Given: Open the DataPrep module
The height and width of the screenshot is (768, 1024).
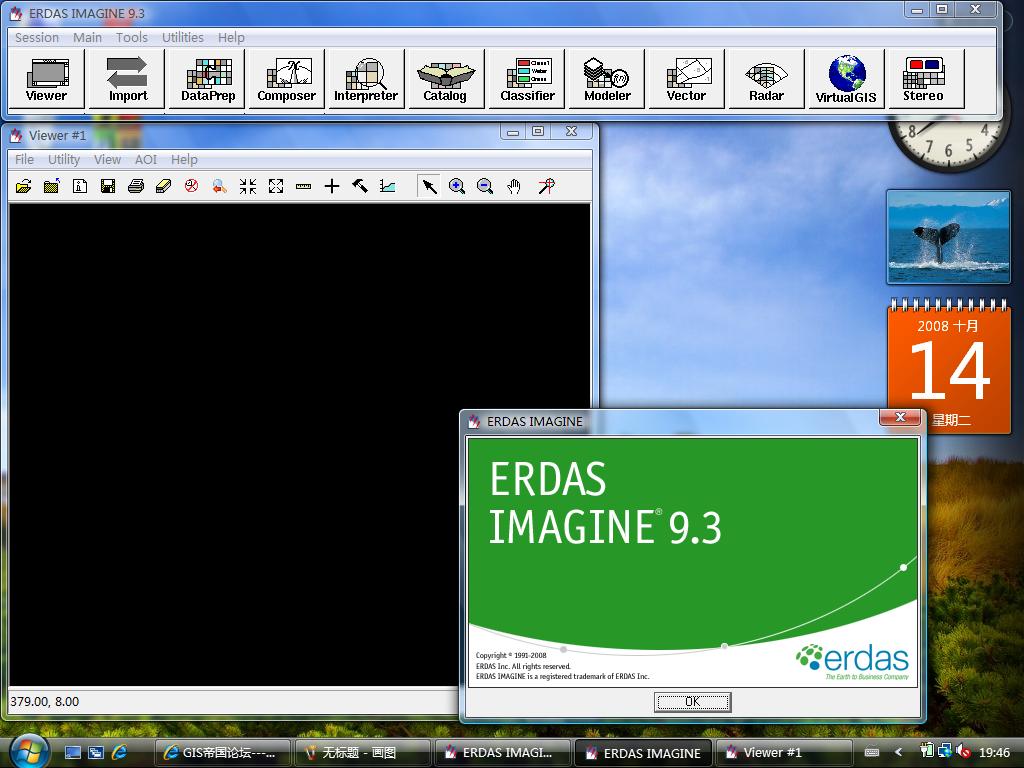Looking at the screenshot, I should (x=208, y=78).
